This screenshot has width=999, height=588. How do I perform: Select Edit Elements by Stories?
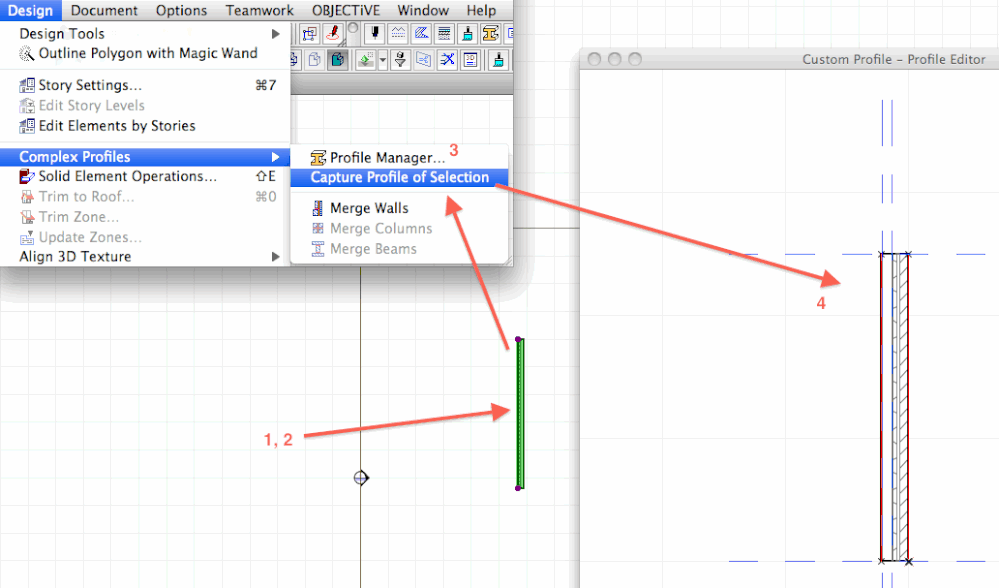click(145, 126)
